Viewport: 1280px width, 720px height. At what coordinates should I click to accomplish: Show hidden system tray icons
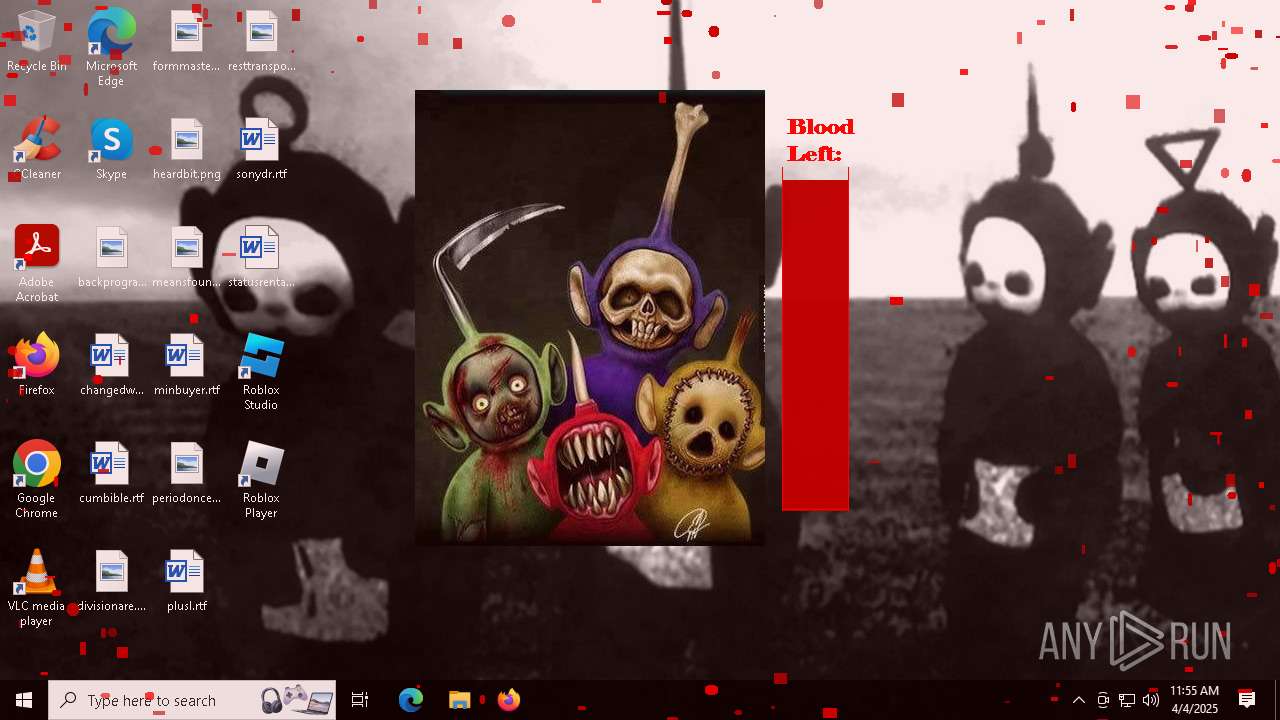pyautogui.click(x=1079, y=700)
